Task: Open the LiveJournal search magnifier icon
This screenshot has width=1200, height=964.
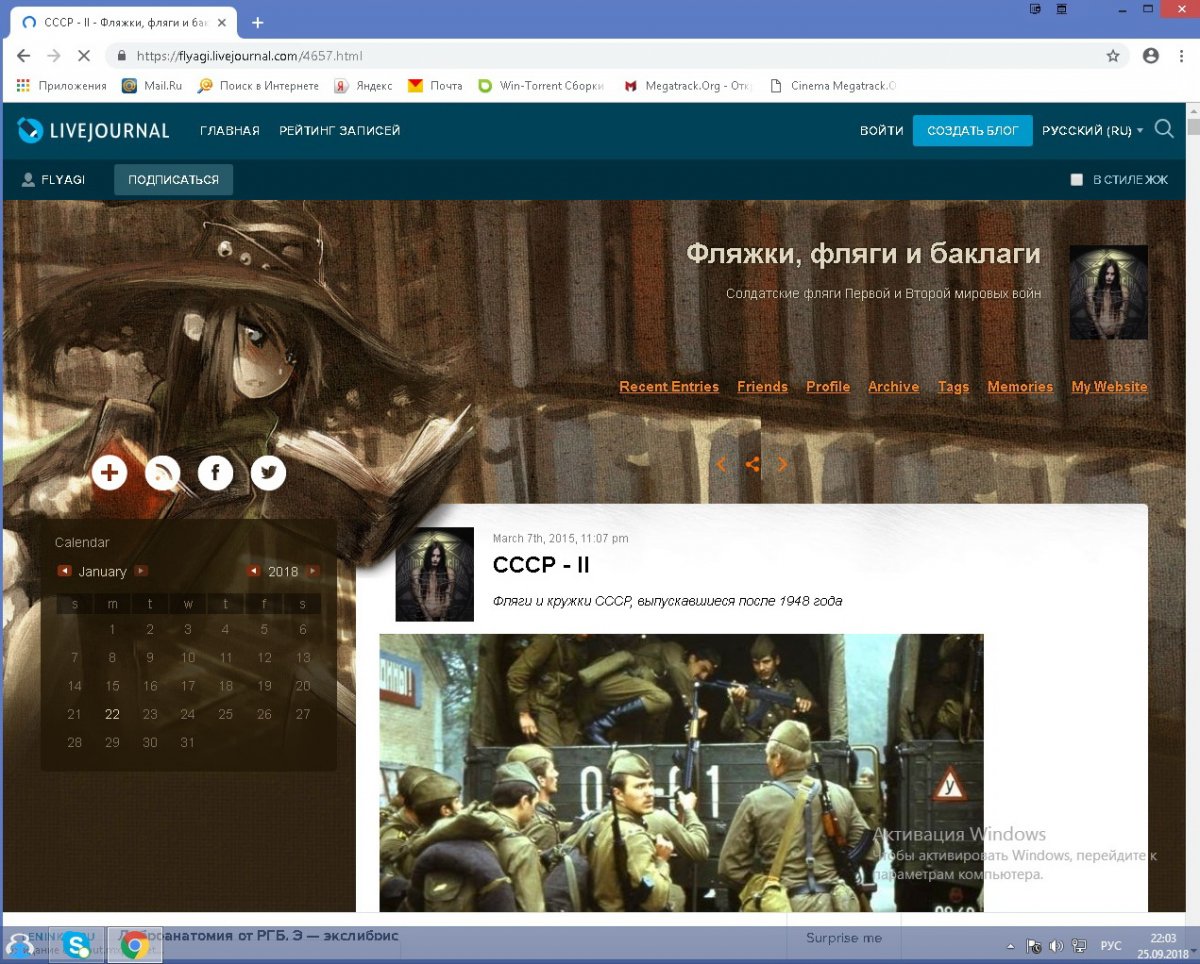Action: (1164, 129)
